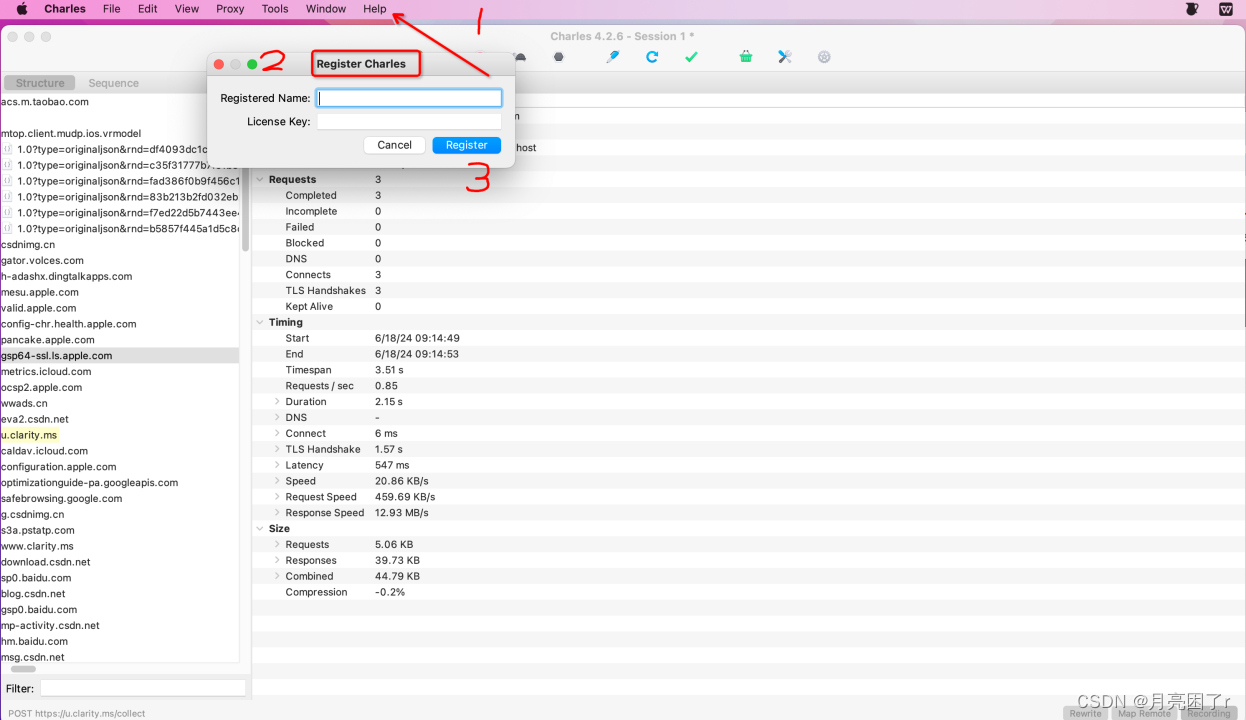Click the host list horizontal scrollbar
Screen dimensions: 1246x720
23,668
